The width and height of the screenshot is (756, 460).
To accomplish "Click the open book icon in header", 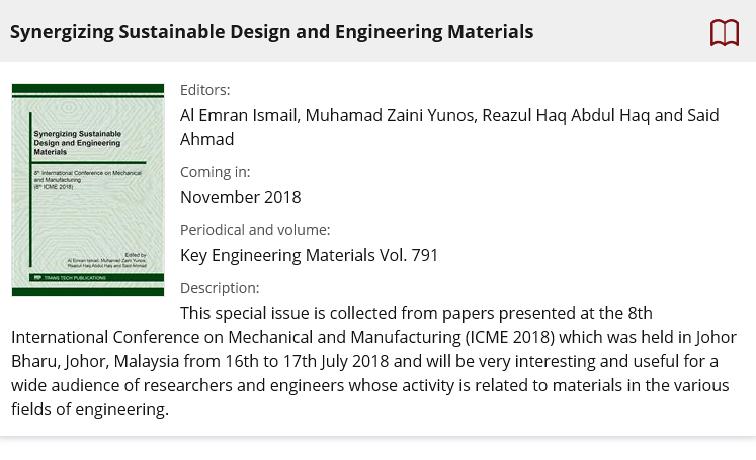I will click(x=724, y=32).
